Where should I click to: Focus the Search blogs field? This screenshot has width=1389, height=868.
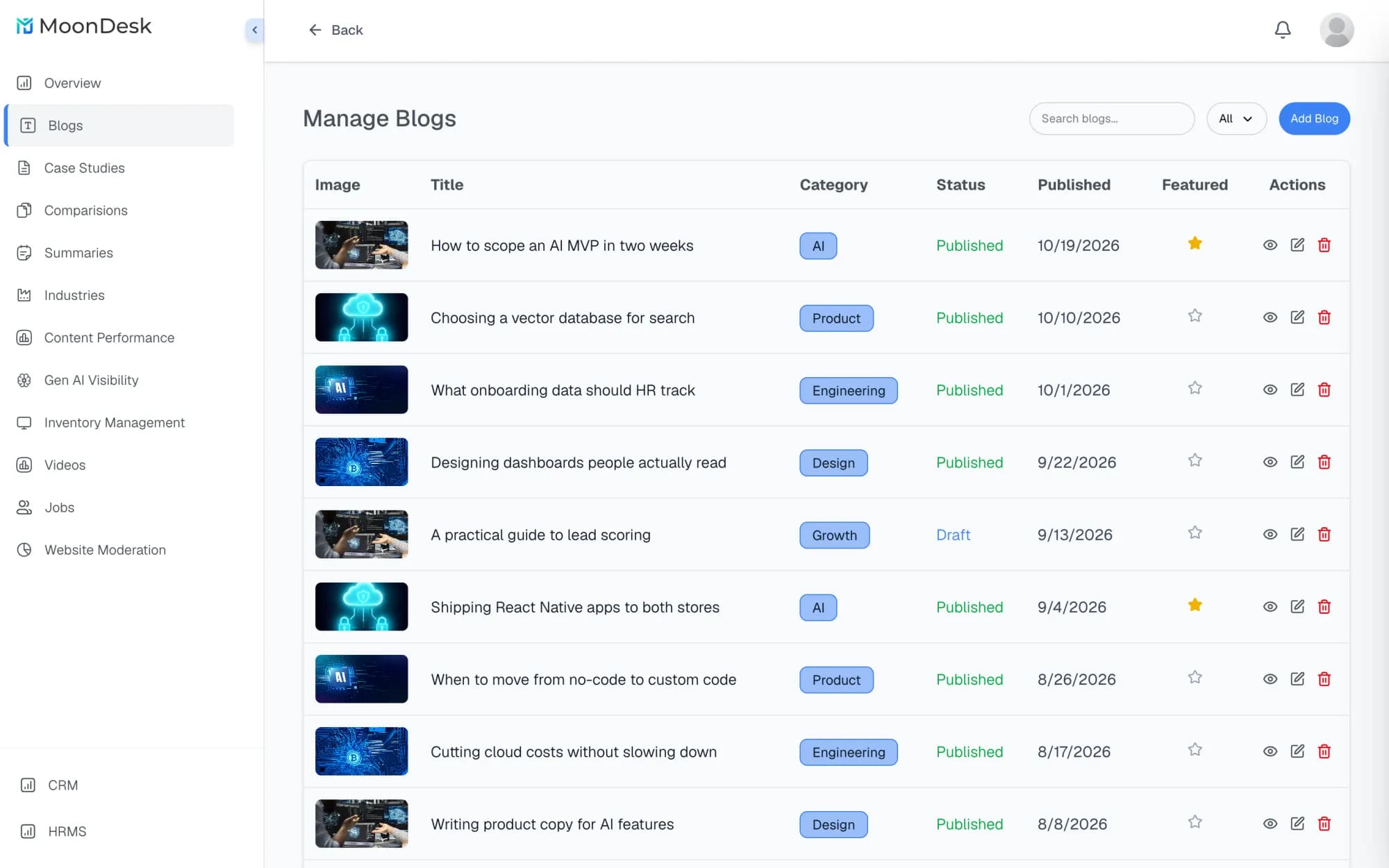coord(1111,119)
